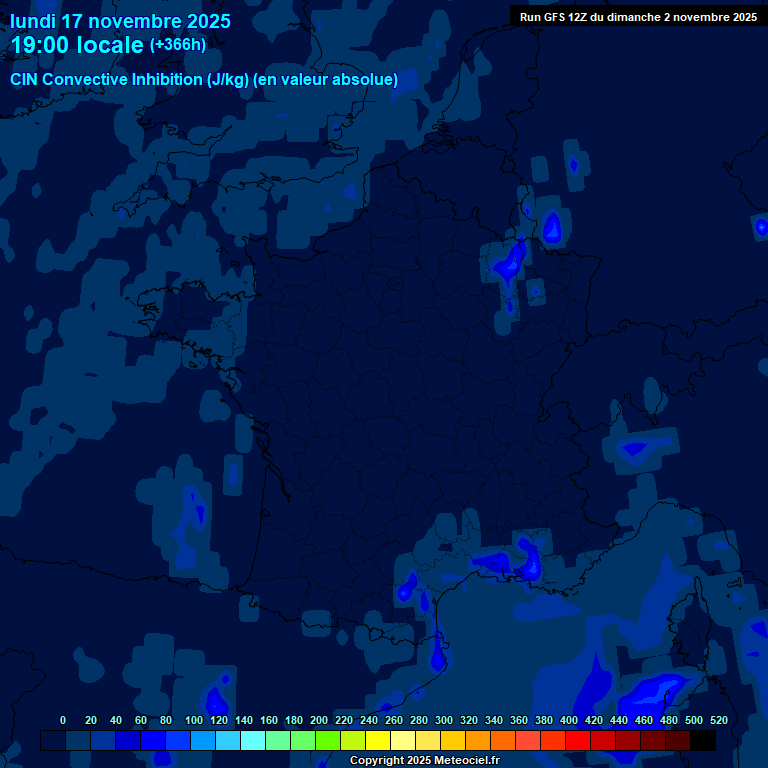
Task: Click the legend value '440'
Action: tap(619, 720)
